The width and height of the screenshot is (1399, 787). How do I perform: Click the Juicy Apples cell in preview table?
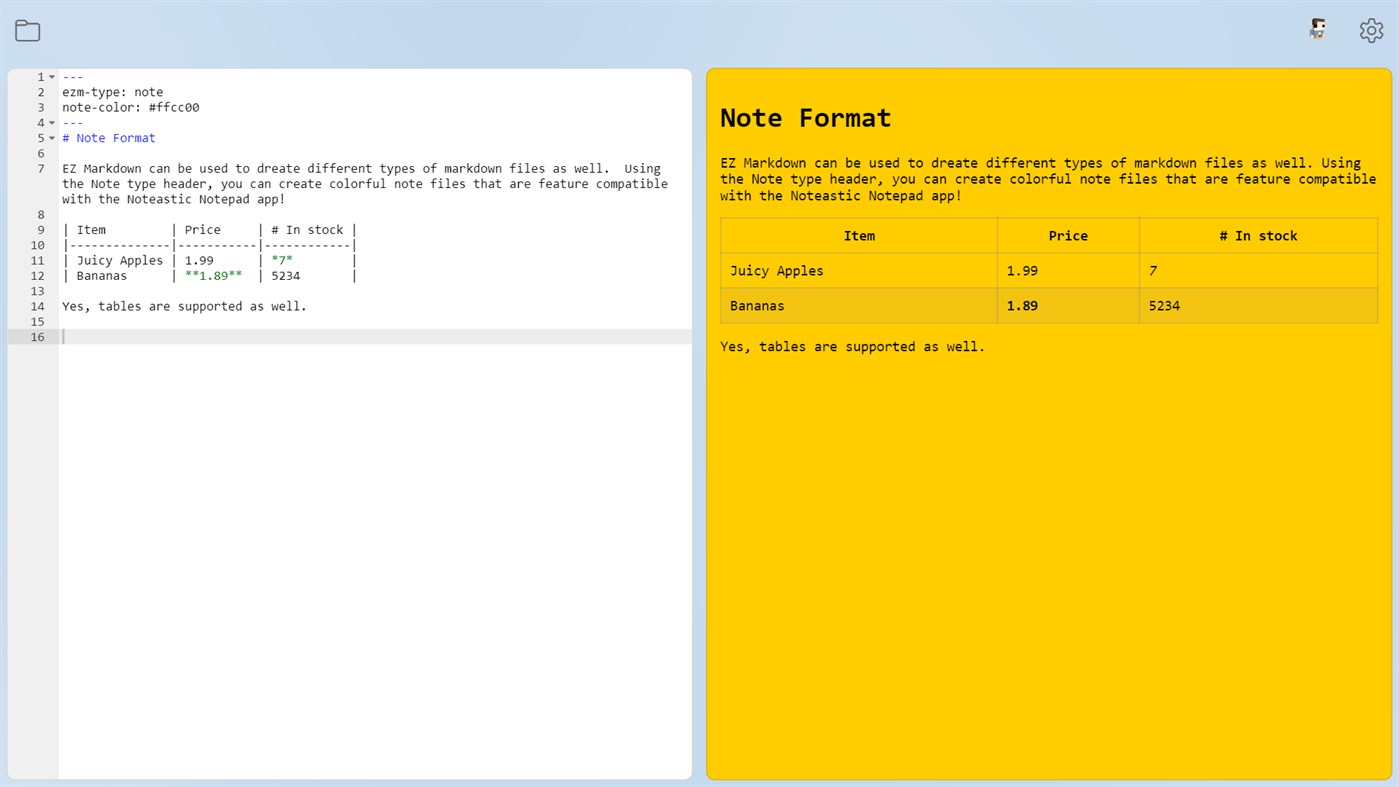(775, 270)
